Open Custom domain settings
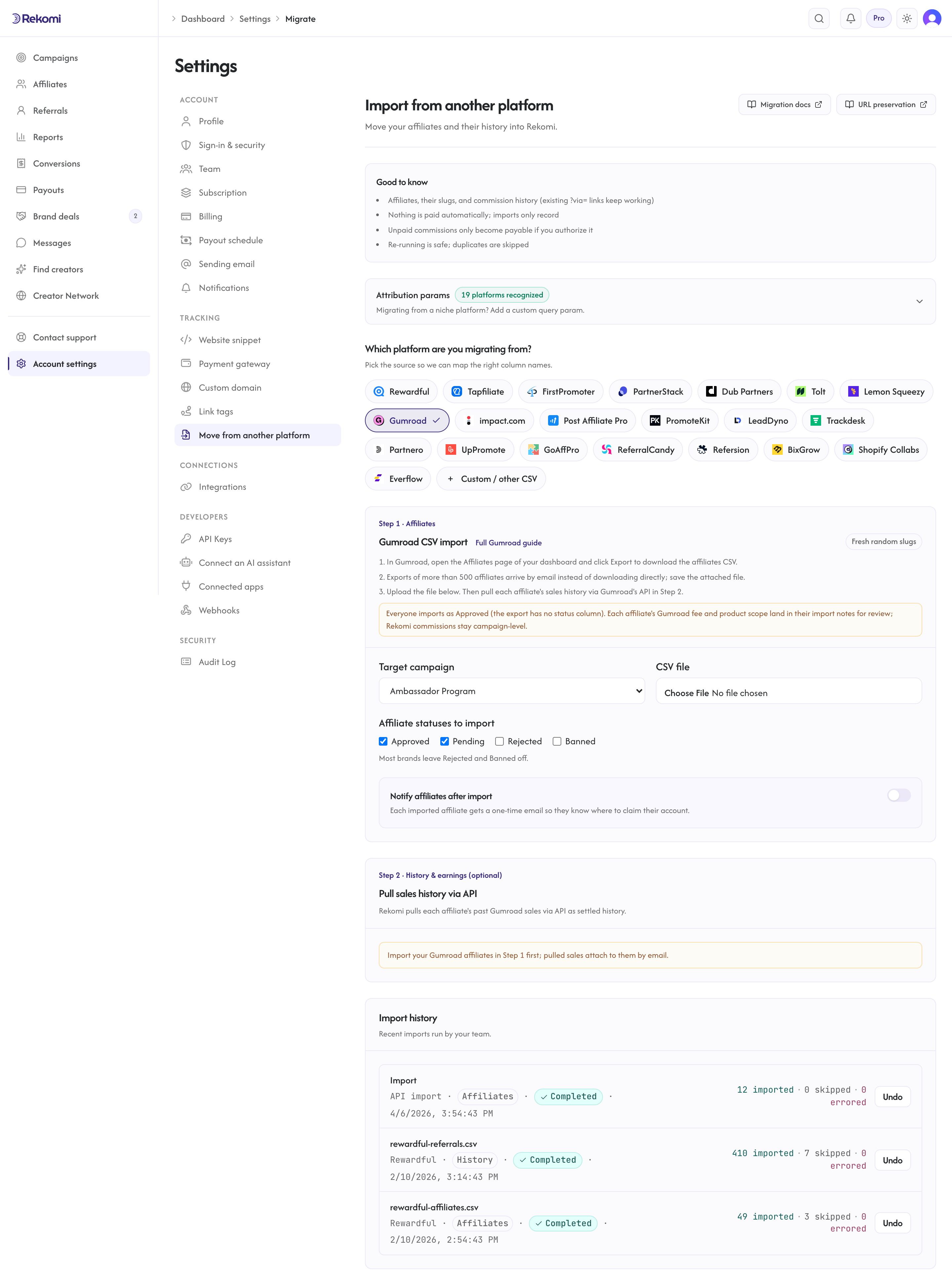Image resolution: width=952 pixels, height=1285 pixels. (x=258, y=387)
